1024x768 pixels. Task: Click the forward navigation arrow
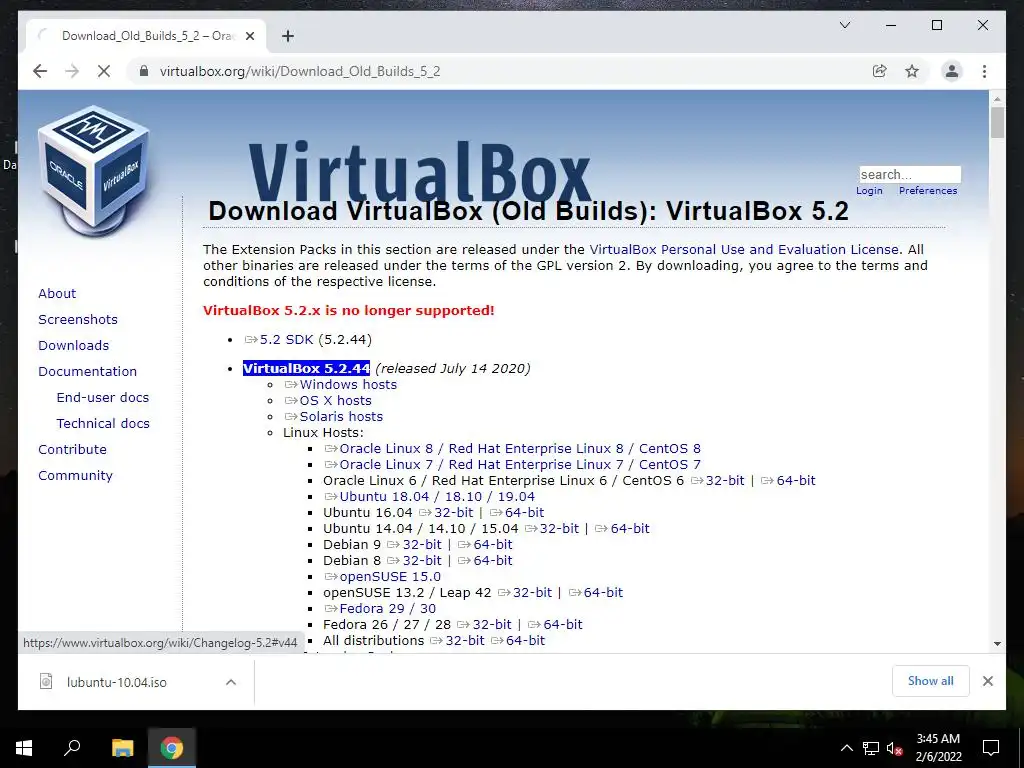point(72,71)
